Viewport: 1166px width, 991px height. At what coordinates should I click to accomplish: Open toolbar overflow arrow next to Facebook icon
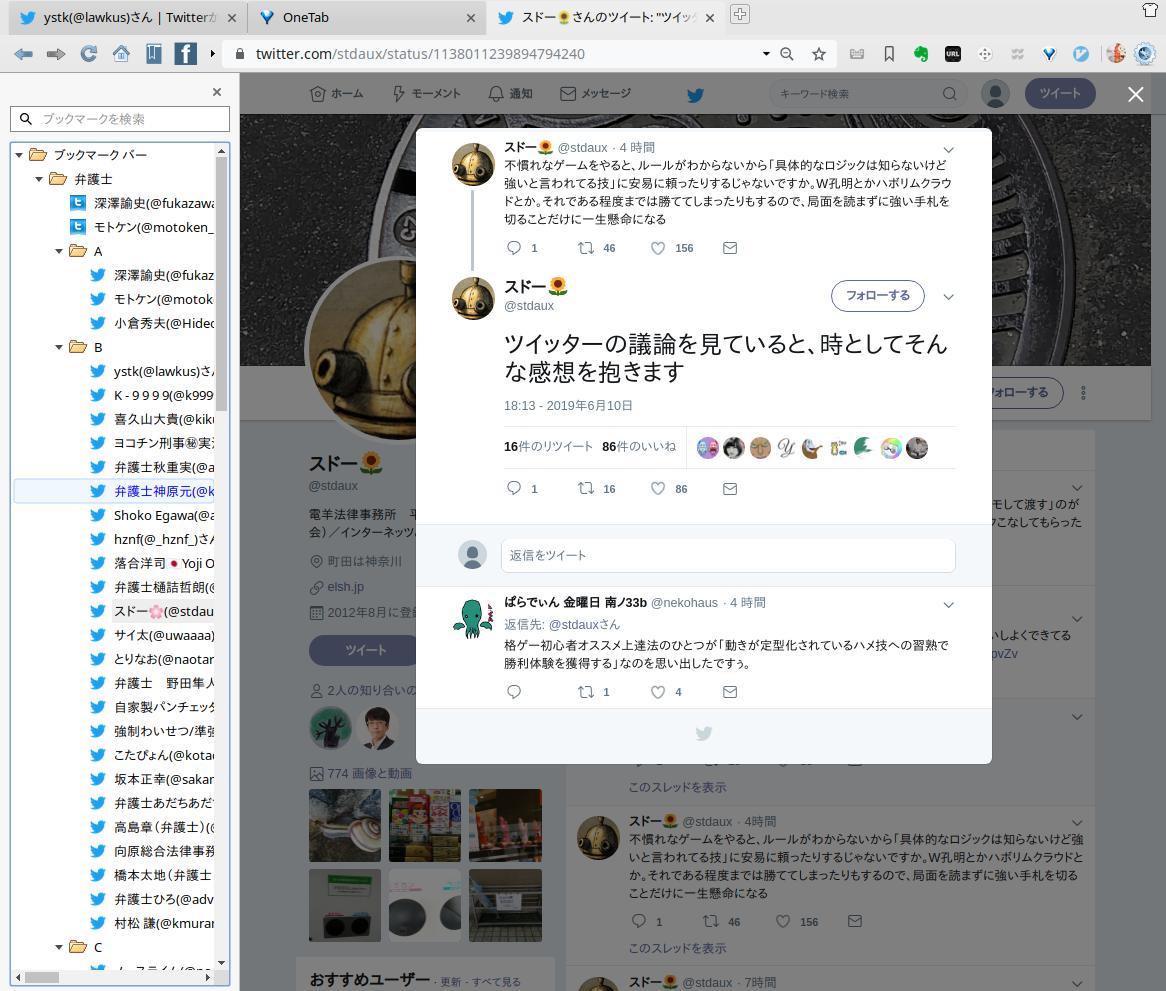click(x=212, y=54)
